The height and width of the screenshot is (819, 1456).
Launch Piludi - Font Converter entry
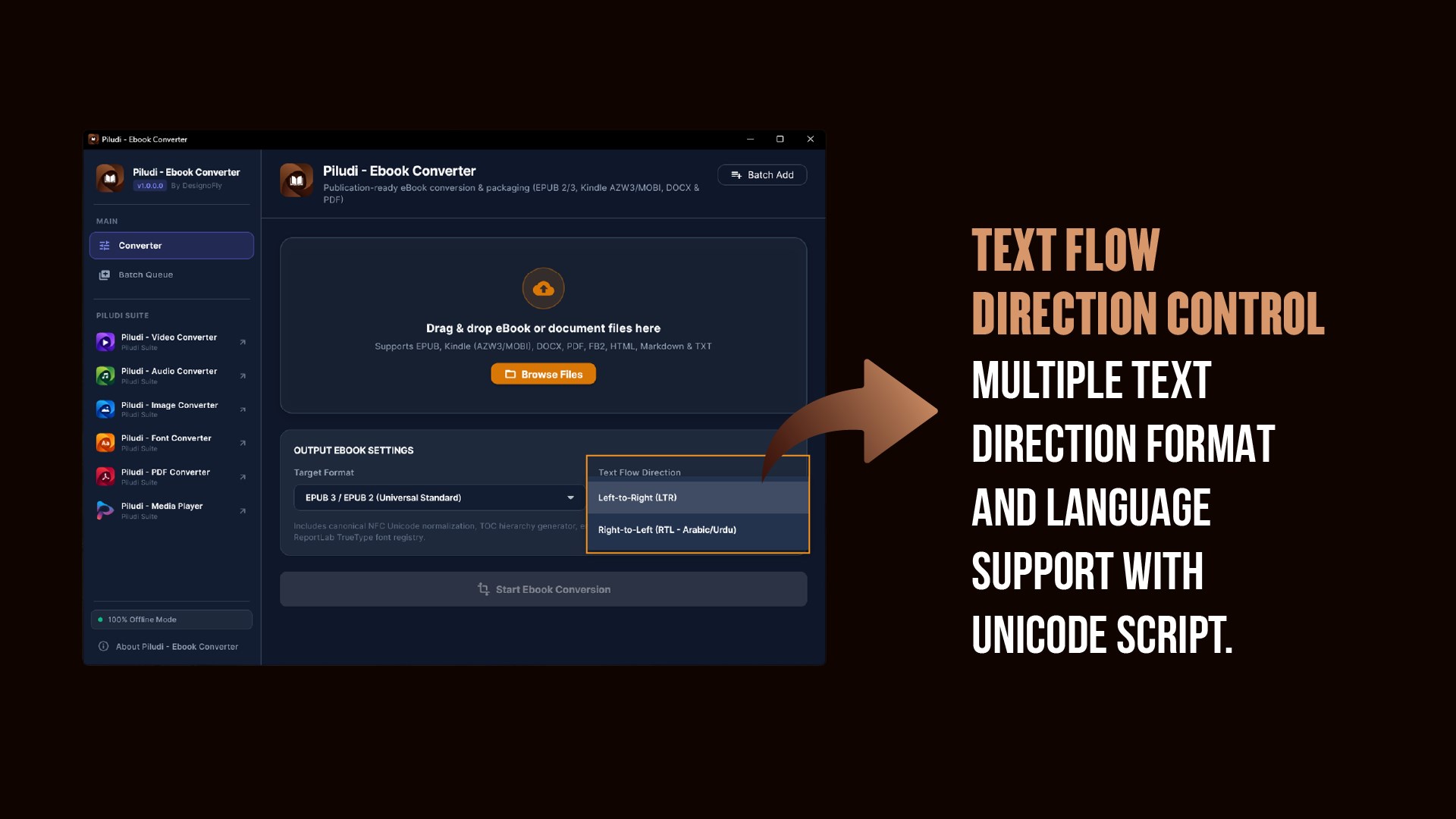171,443
